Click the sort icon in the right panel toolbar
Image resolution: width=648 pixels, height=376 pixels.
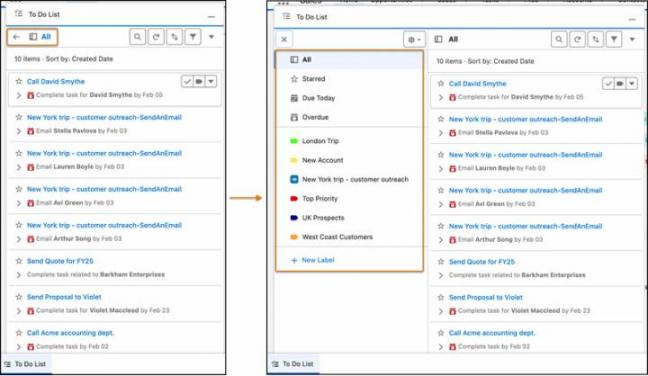(596, 39)
